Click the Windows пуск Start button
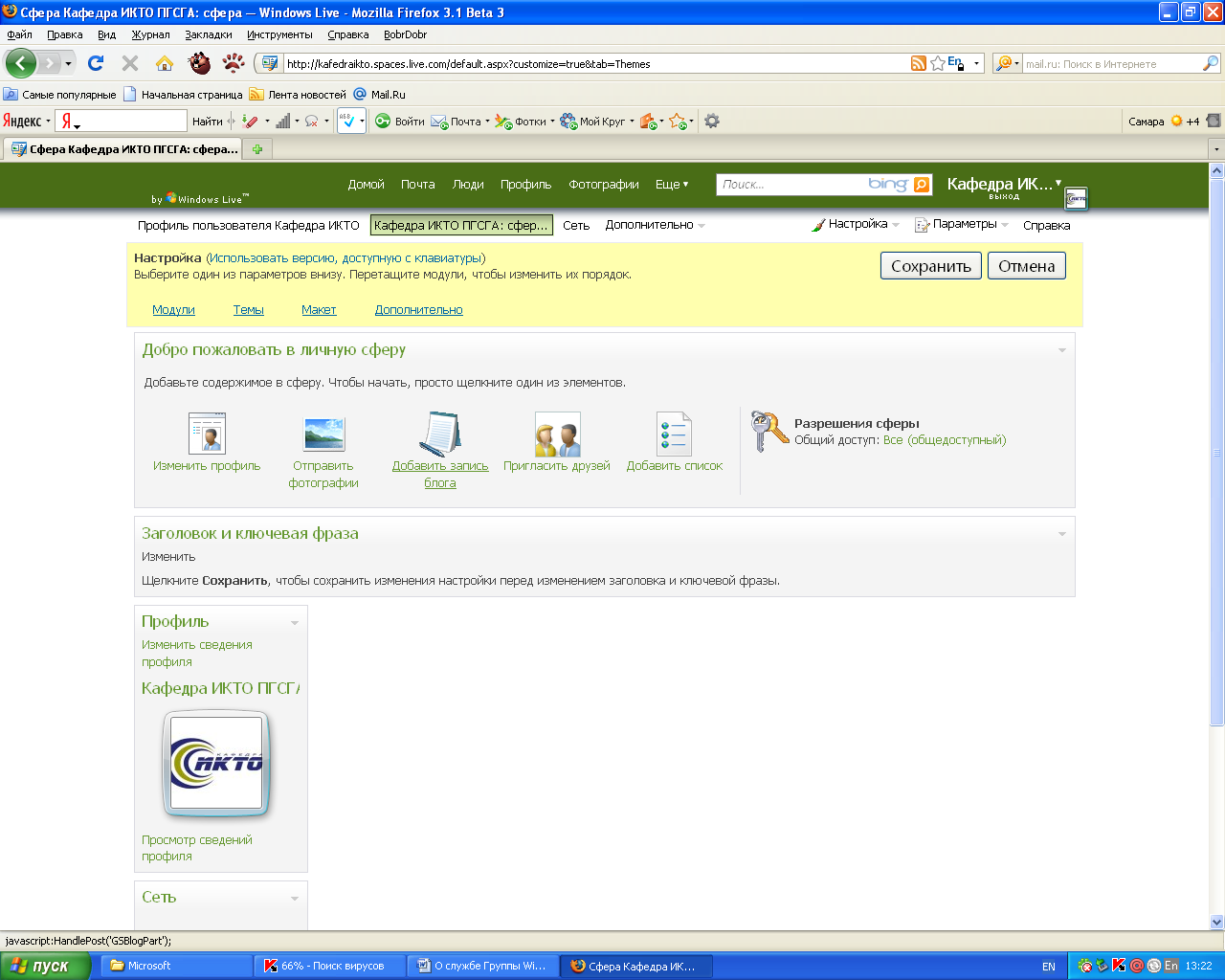 tap(45, 966)
